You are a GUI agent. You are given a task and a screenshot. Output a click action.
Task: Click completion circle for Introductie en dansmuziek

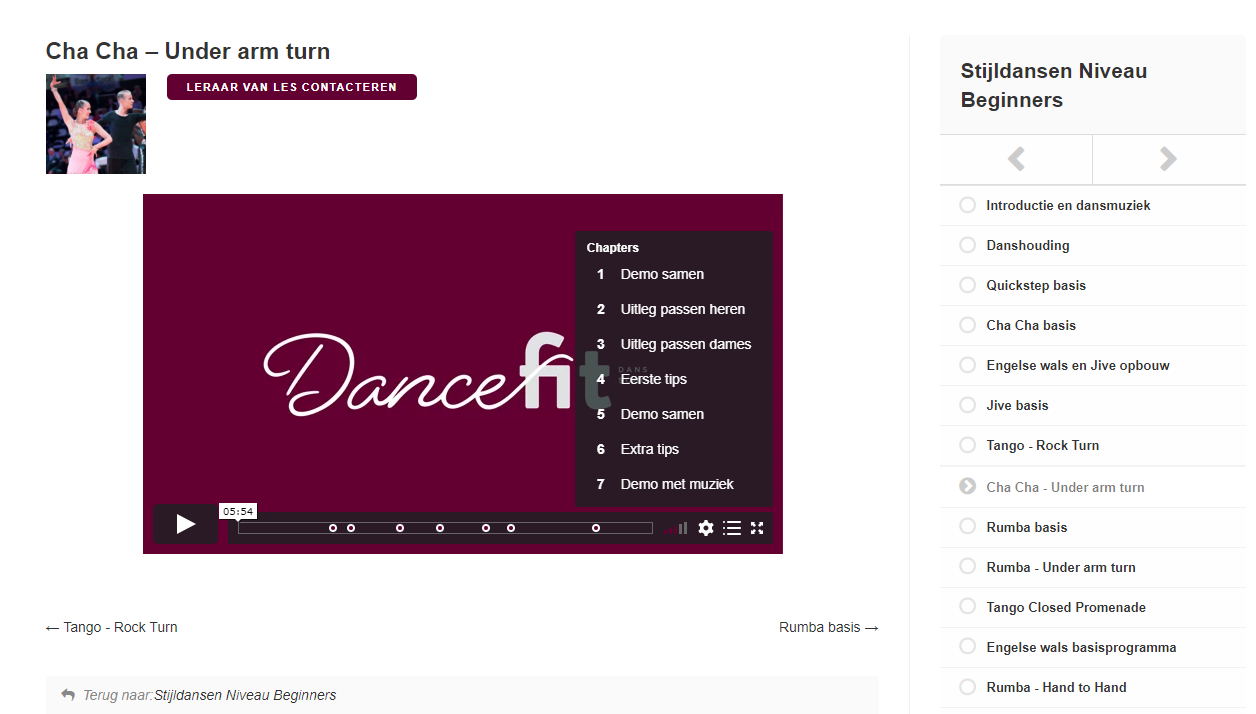pos(967,205)
